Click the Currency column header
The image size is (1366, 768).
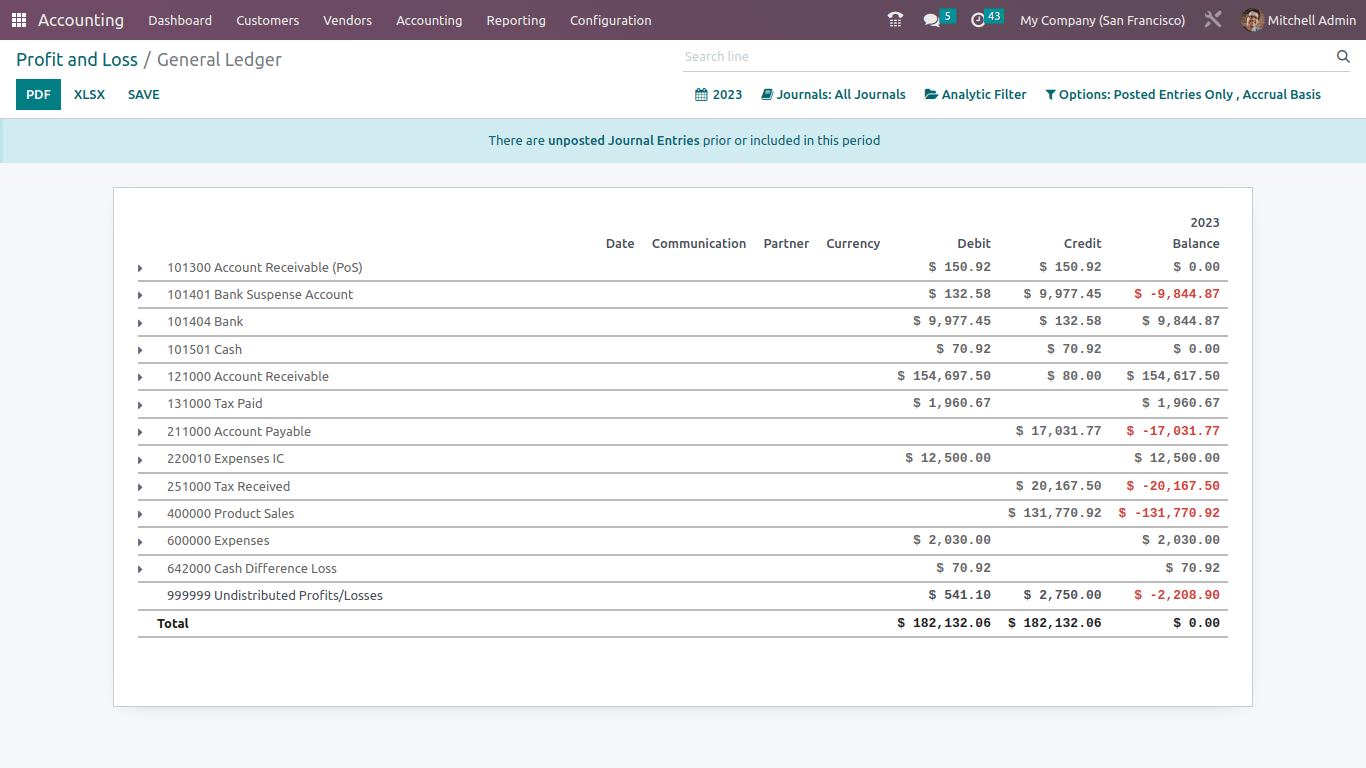(853, 244)
